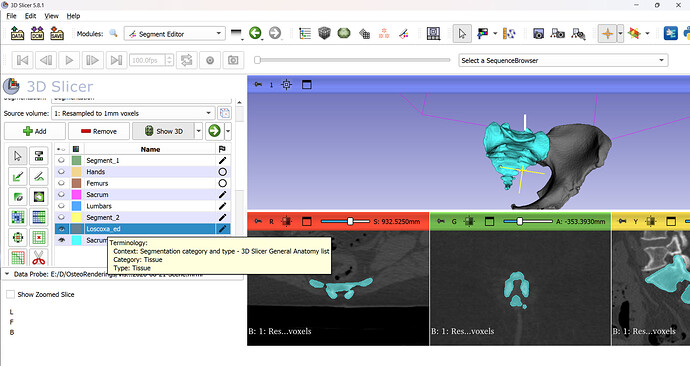The height and width of the screenshot is (366, 690).
Task: Go back to previous module arrow
Action: click(x=255, y=33)
